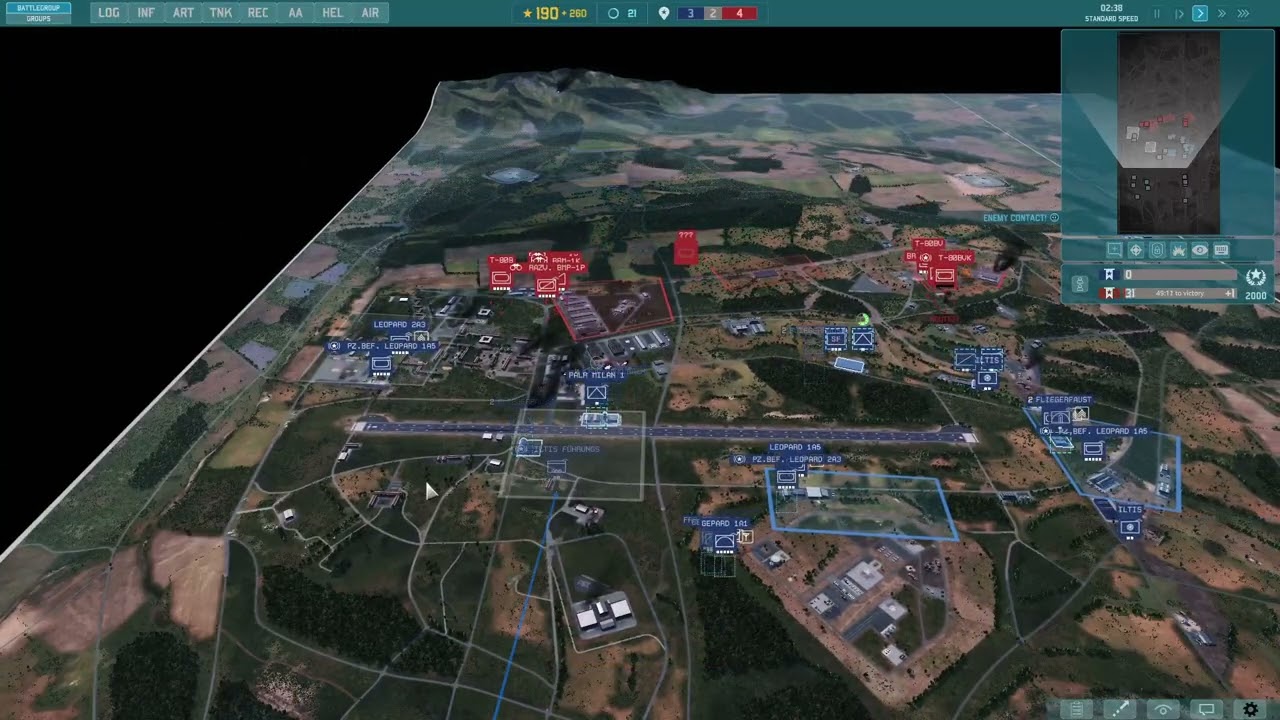1280x720 pixels.
Task: Click the pawn icon beside score bars
Action: 1080,284
